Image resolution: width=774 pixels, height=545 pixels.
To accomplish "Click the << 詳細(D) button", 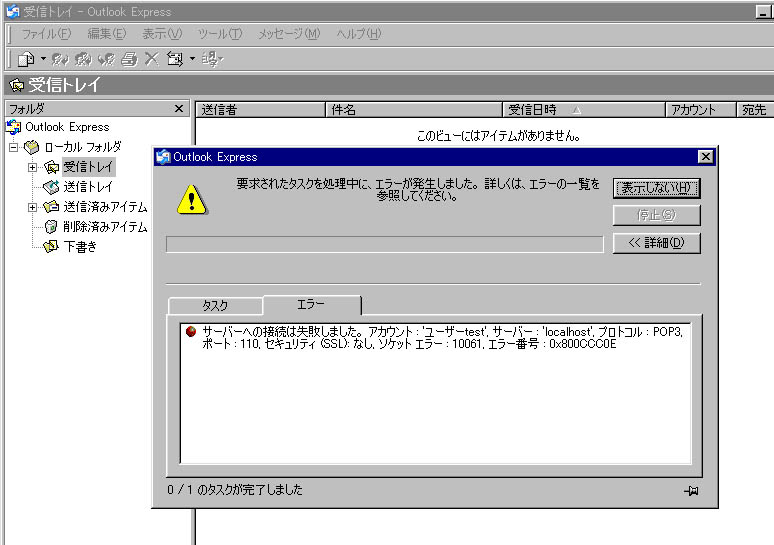I will click(657, 243).
